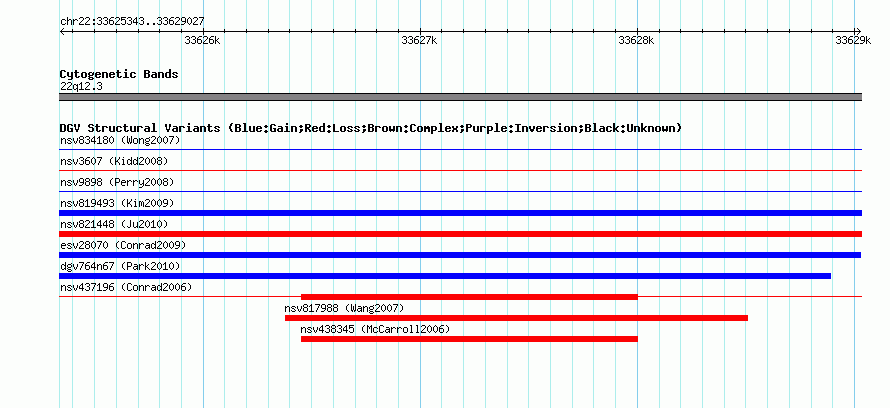Open the esv28070 (Conrad2009) label

pos(123,245)
